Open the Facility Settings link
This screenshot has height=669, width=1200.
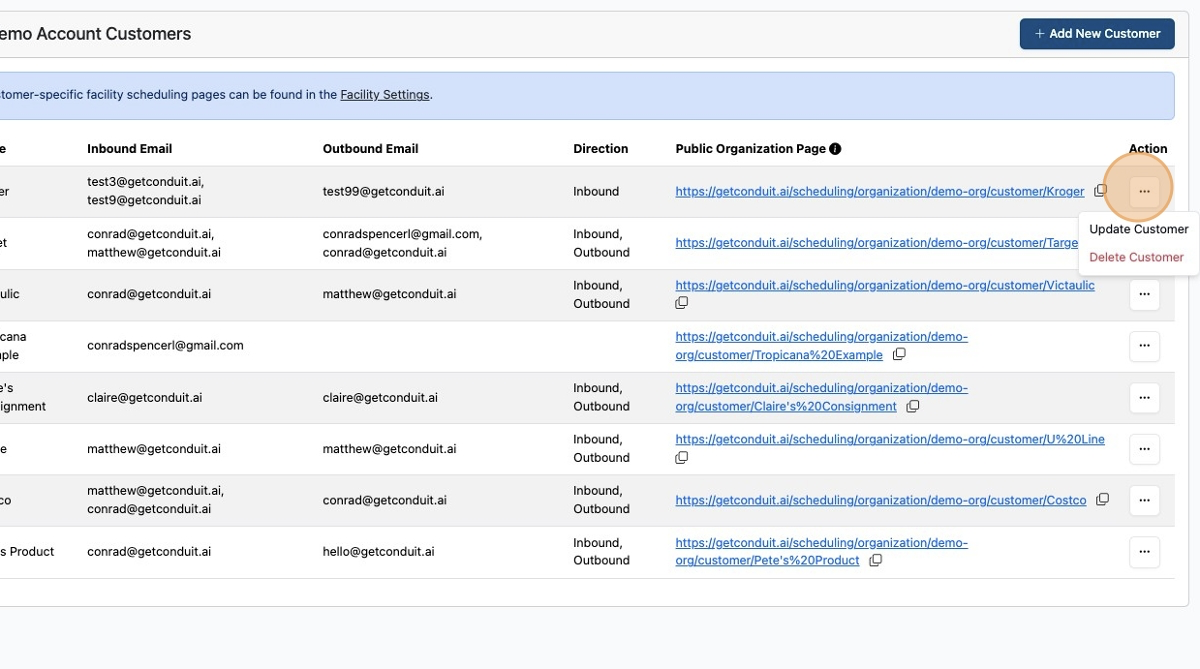[385, 95]
